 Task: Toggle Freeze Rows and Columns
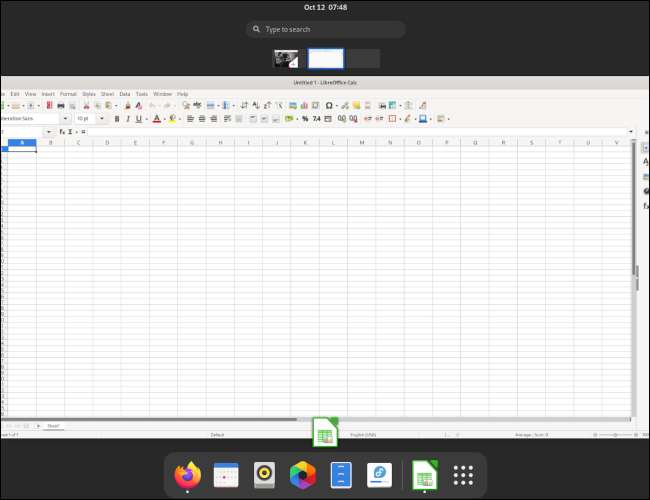coord(392,105)
